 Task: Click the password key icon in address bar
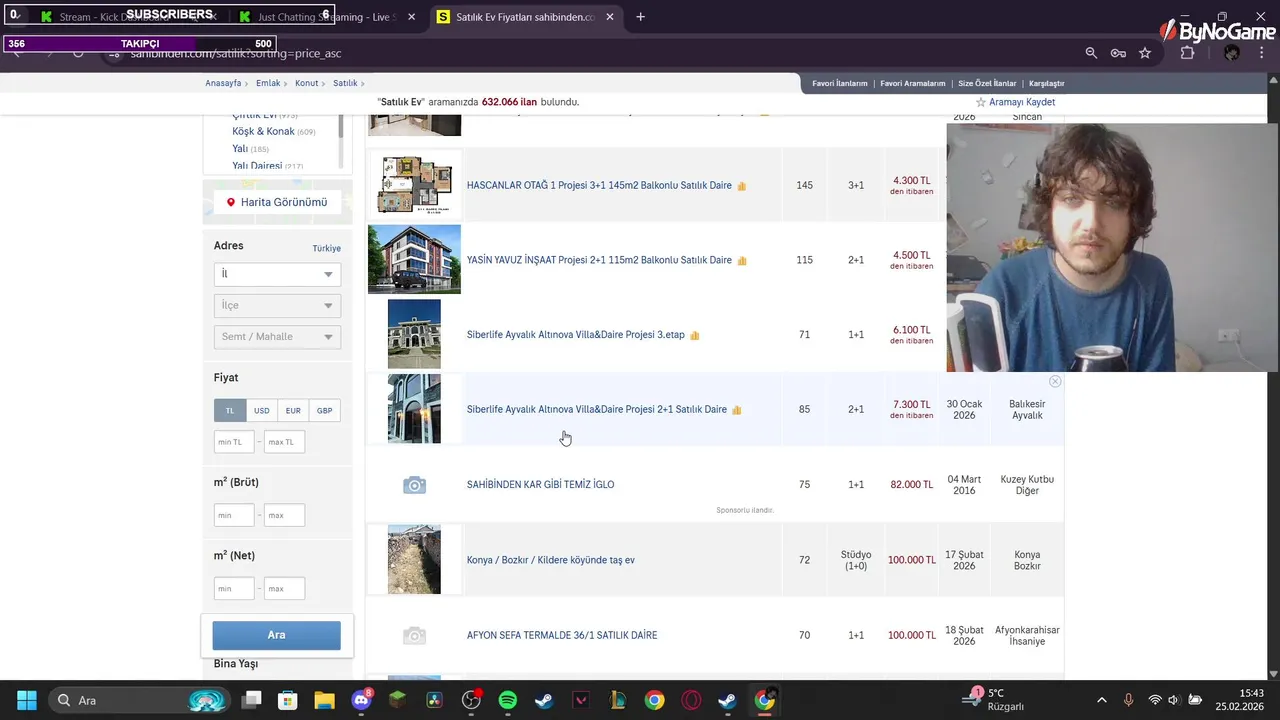coord(1118,53)
